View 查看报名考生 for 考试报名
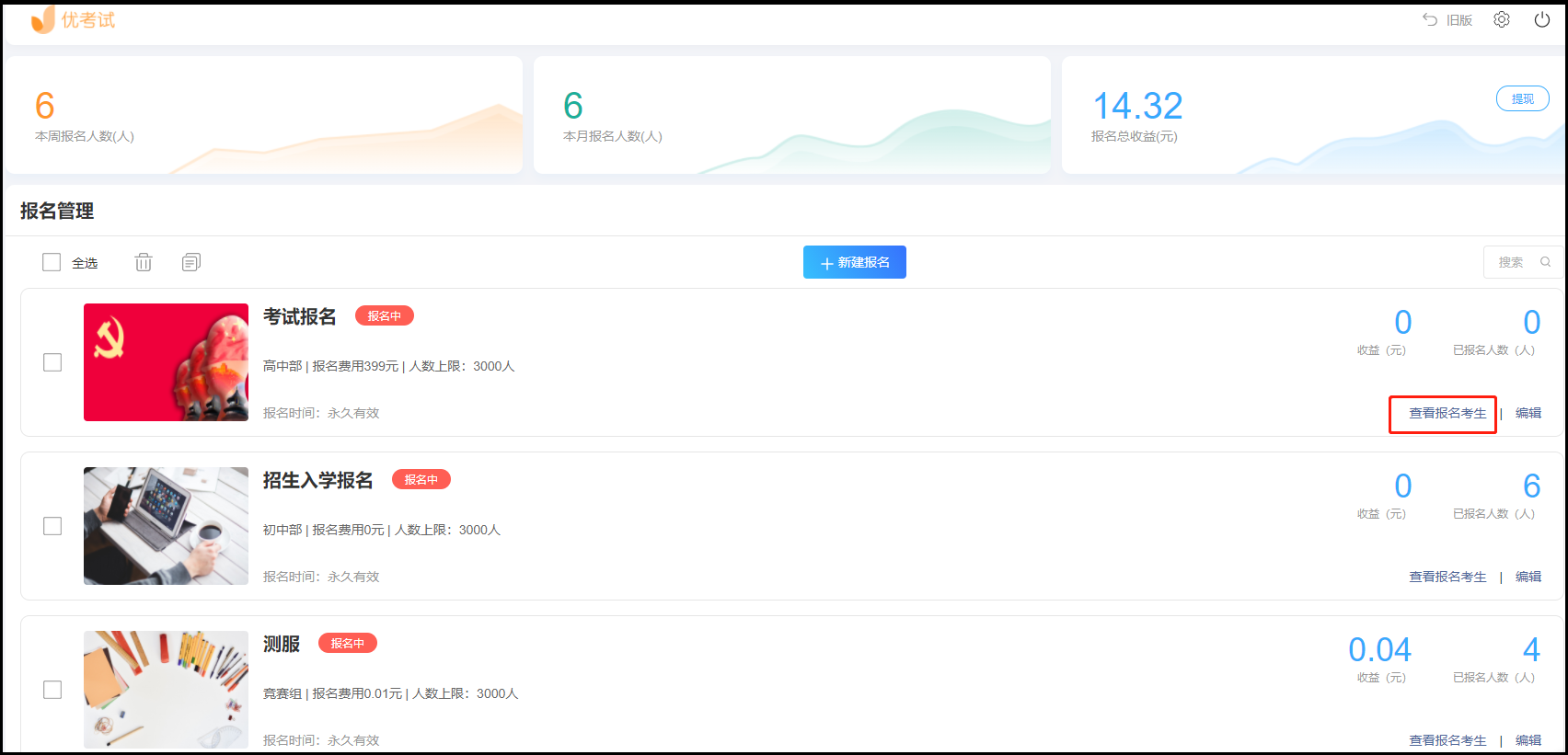1568x755 pixels. (x=1447, y=413)
